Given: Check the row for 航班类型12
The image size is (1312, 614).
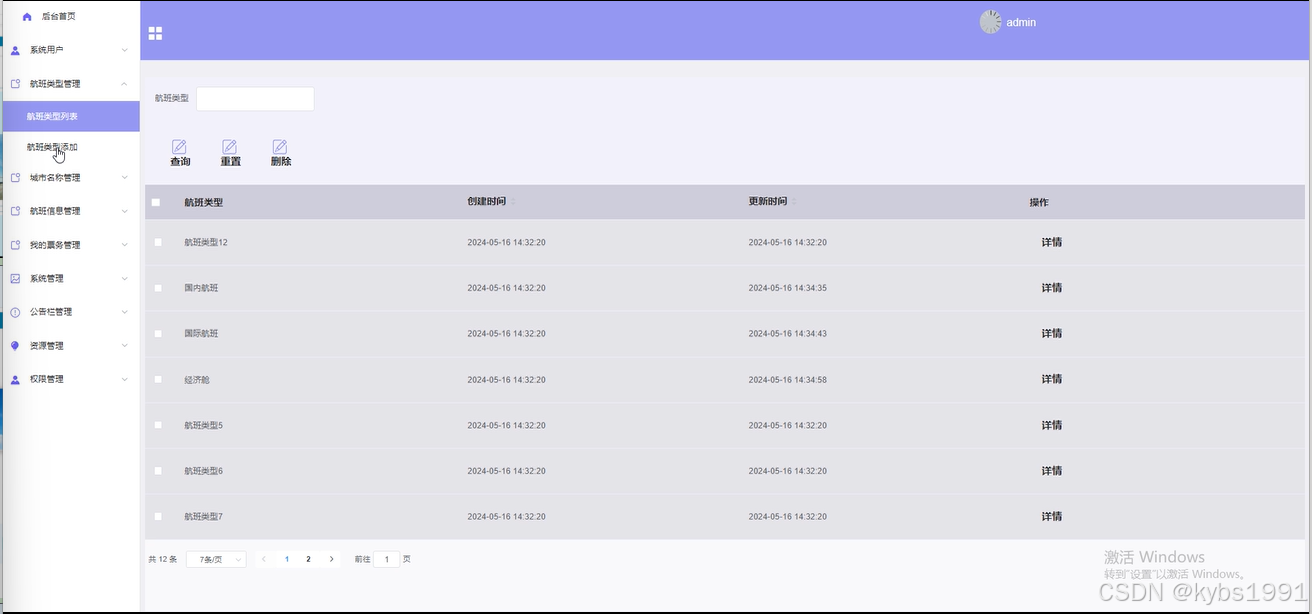Looking at the screenshot, I should (x=158, y=242).
